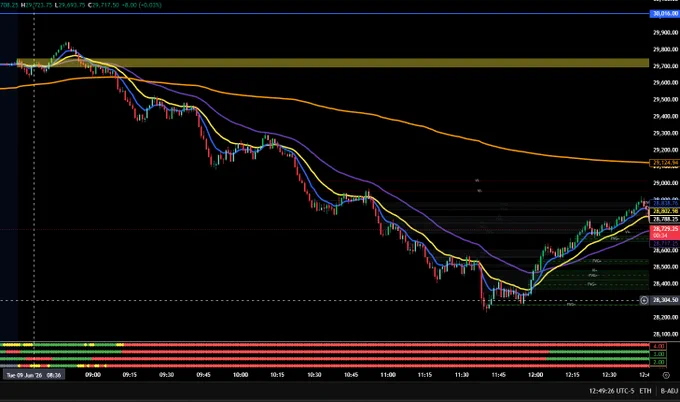Toggle the ETH session button
Screen dimensions: 680x402
(645, 391)
